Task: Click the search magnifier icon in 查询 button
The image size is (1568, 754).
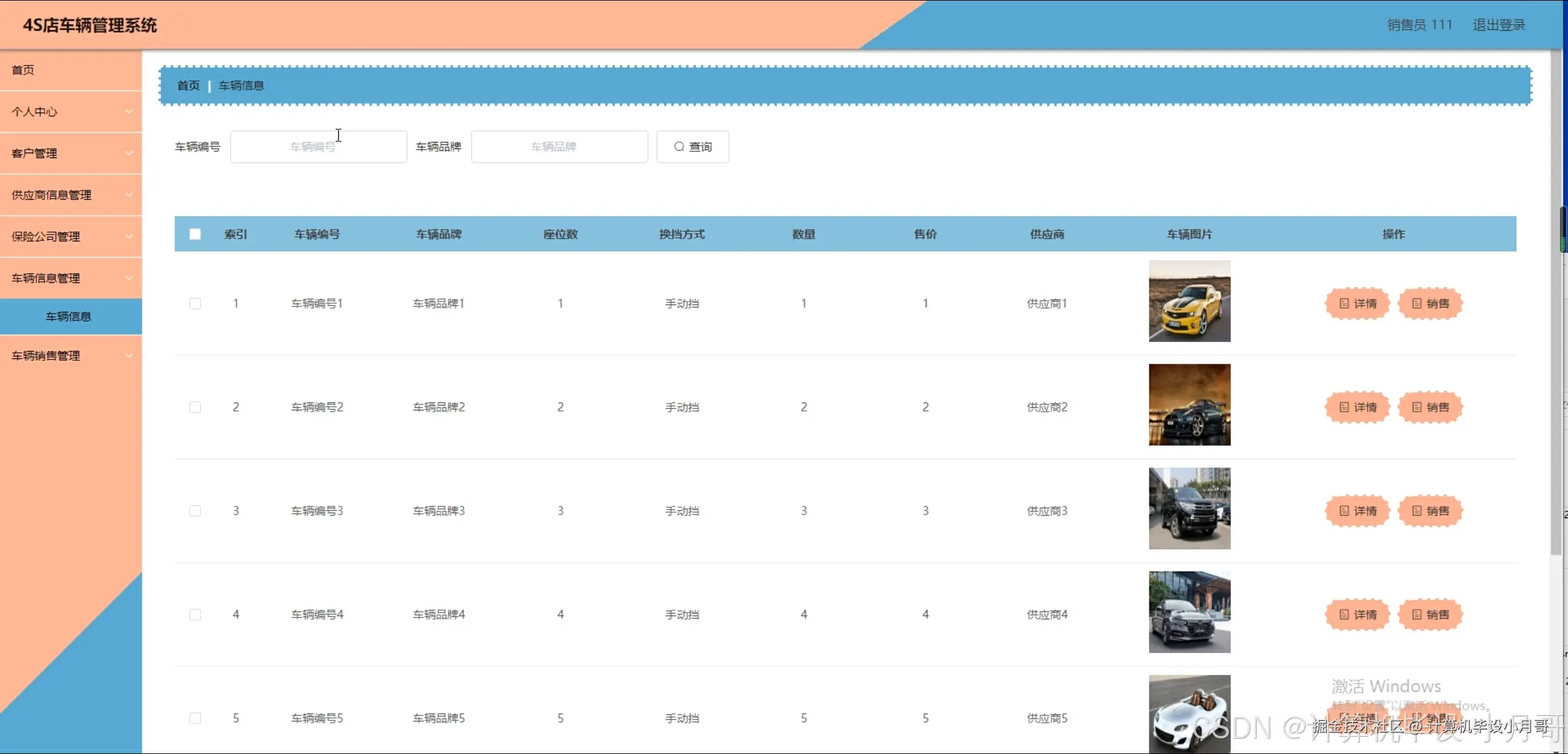Action: 679,147
